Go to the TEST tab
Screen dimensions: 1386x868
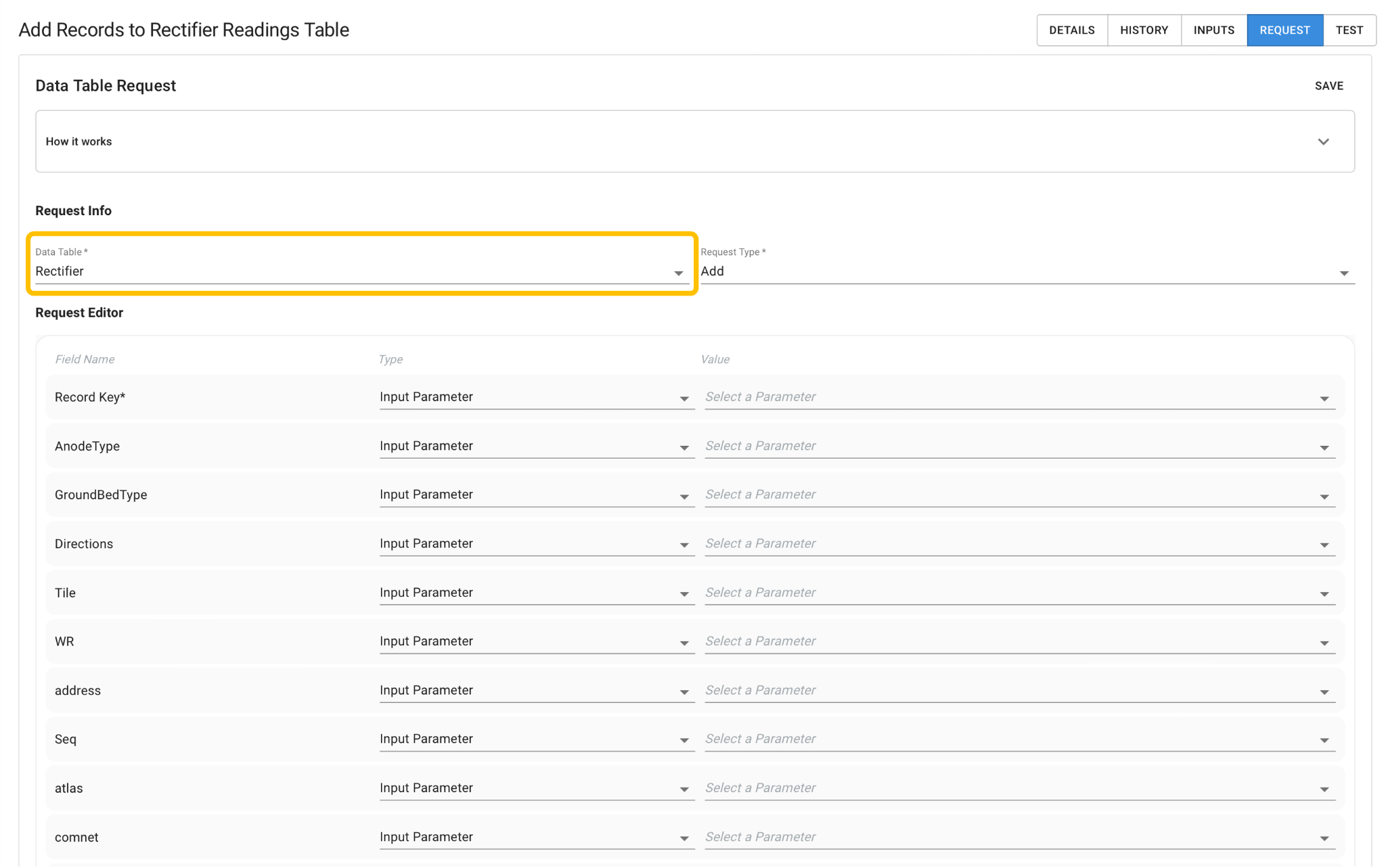click(1349, 30)
